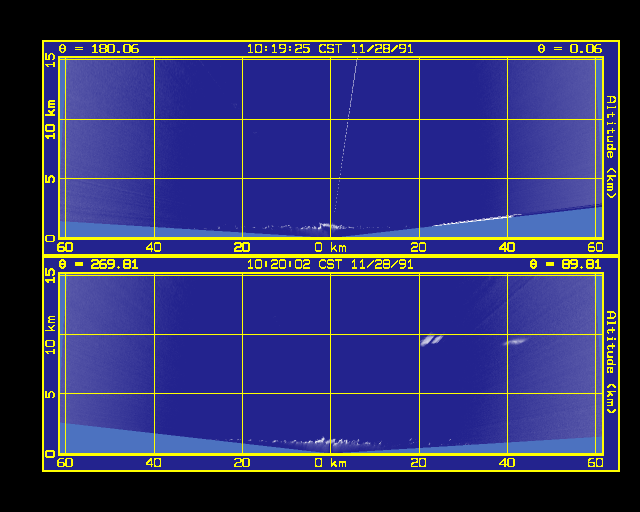Click upper panel's Altitude (km) axis title
This screenshot has height=512, width=640.
(x=611, y=147)
